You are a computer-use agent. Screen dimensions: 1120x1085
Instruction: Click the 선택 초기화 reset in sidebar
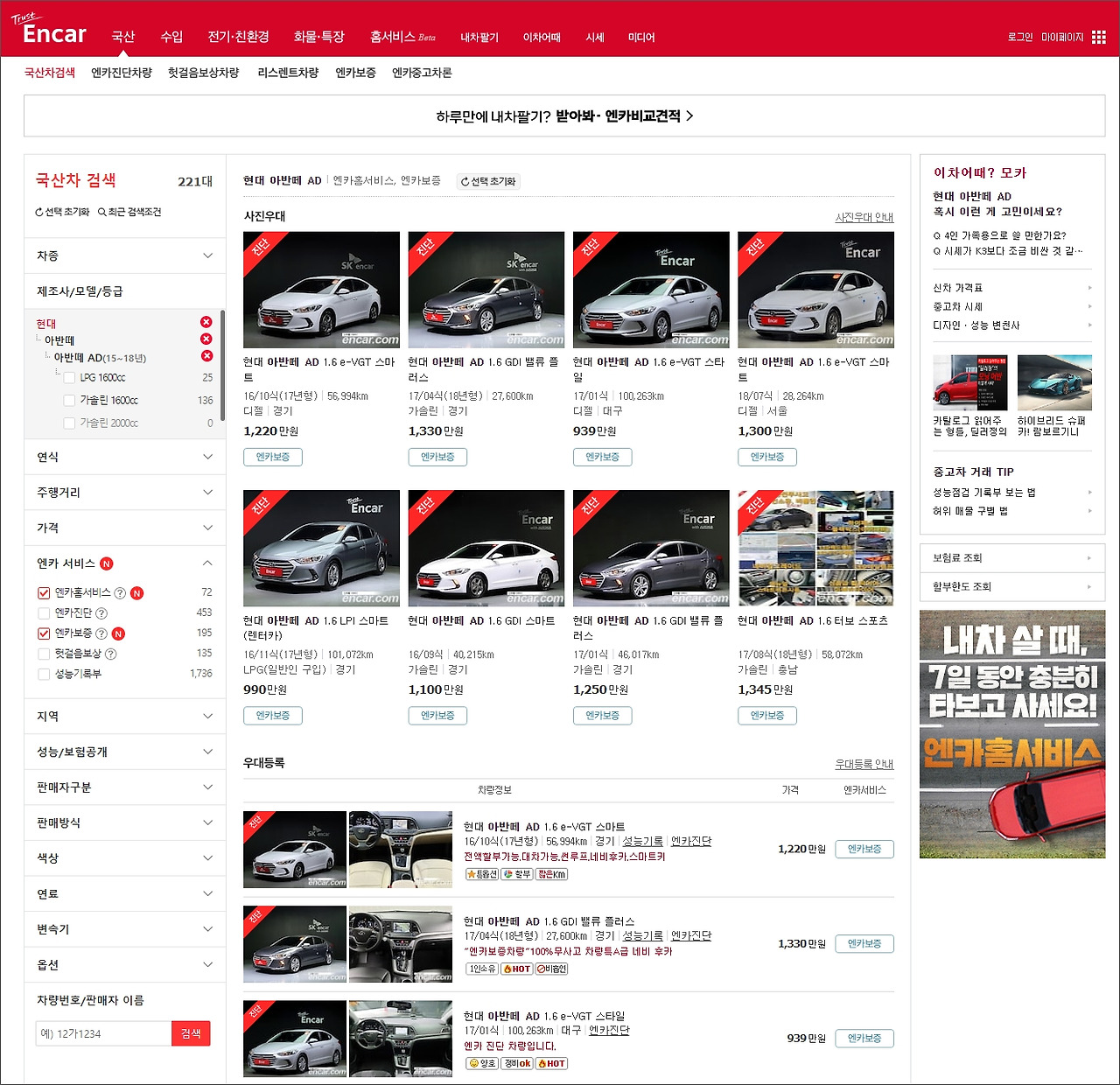coord(62,212)
